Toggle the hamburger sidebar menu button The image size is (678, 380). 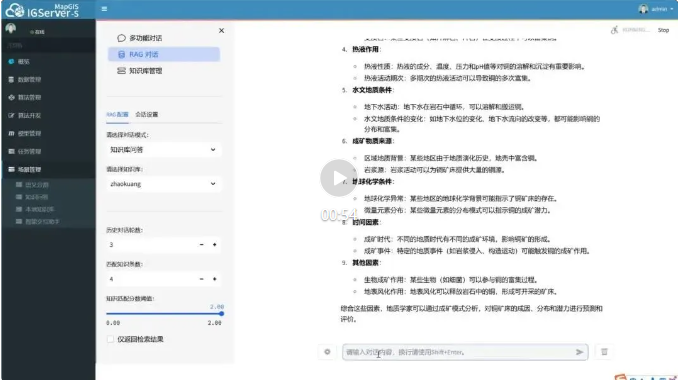pyautogui.click(x=104, y=9)
